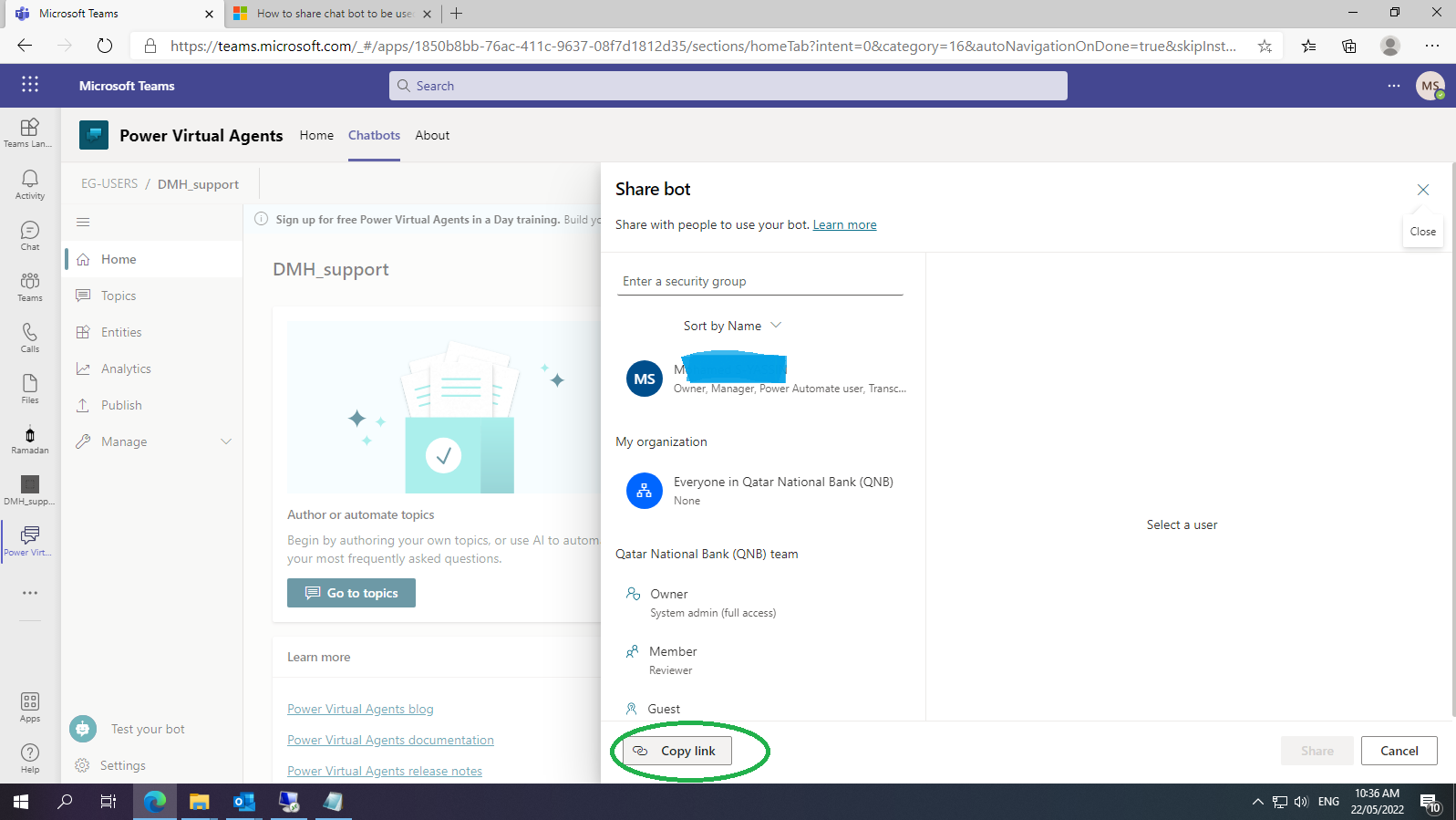Viewport: 1456px width, 820px height.
Task: Open the Ramadan app in sidebar
Action: coord(30,440)
